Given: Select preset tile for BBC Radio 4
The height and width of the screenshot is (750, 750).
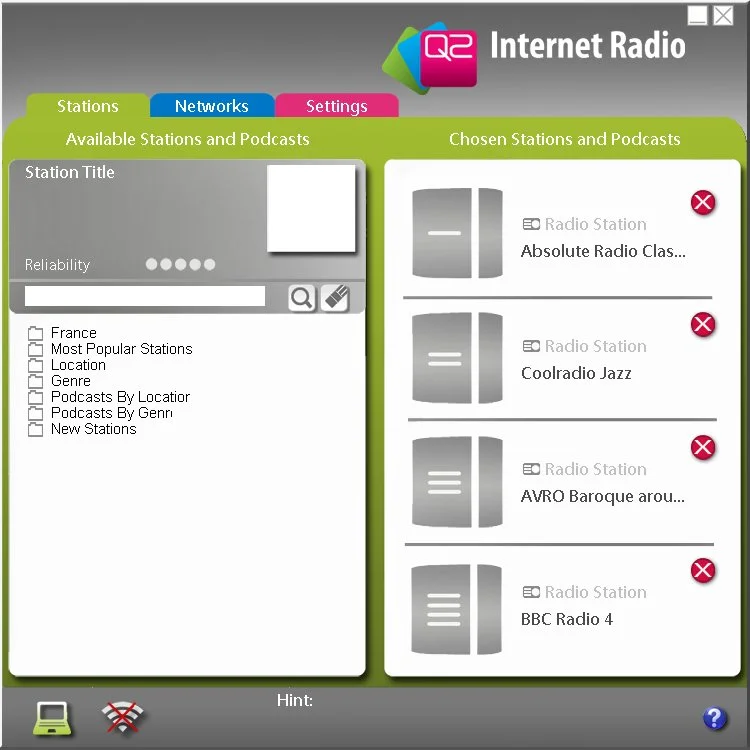Looking at the screenshot, I should (456, 609).
